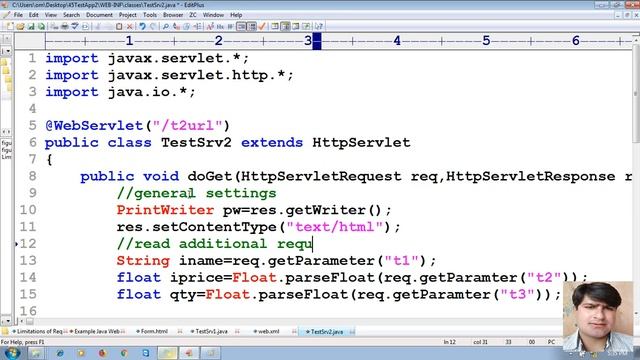
Task: Select the TestSrv2.java document tab
Action: [326, 331]
